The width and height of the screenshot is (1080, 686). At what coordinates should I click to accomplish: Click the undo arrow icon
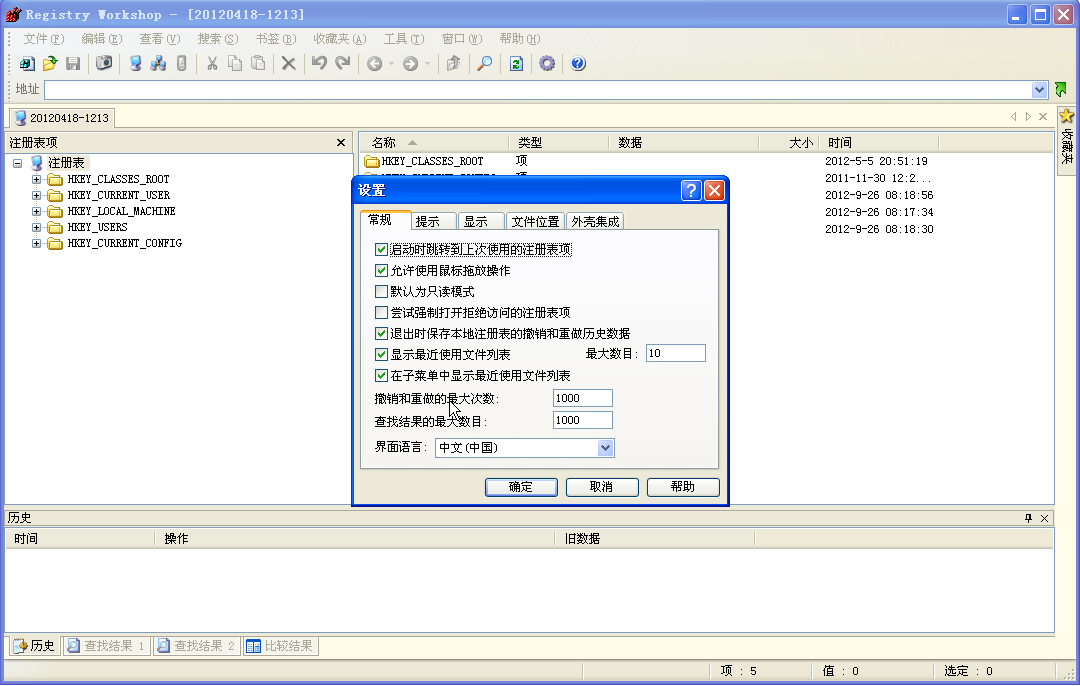pos(319,64)
